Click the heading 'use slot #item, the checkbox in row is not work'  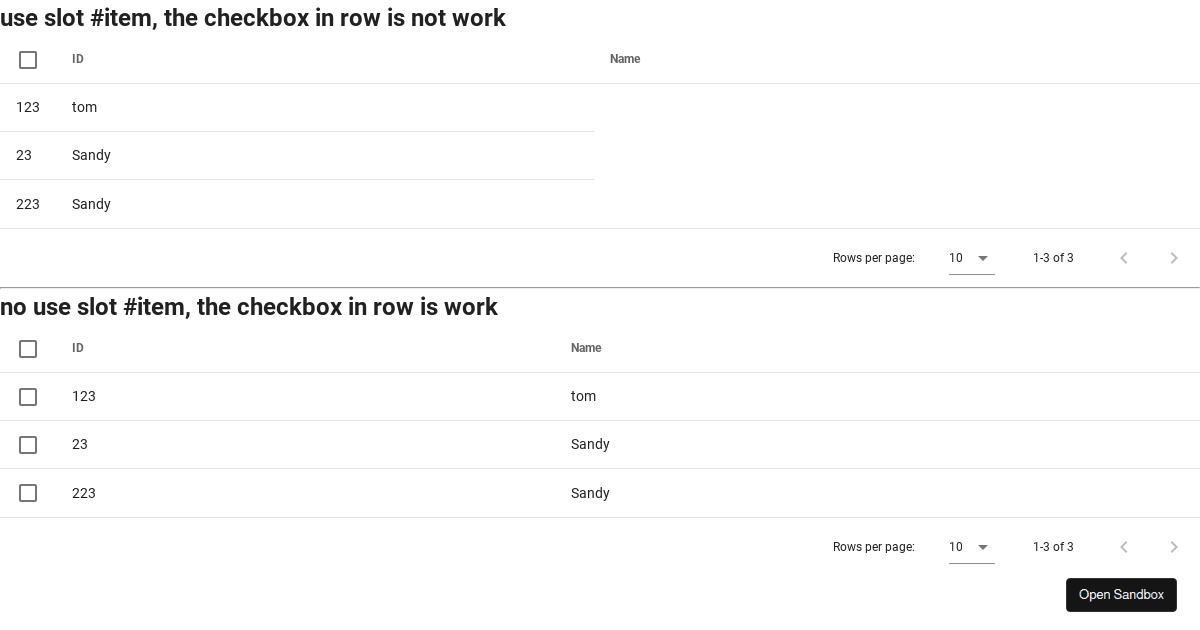coord(253,18)
